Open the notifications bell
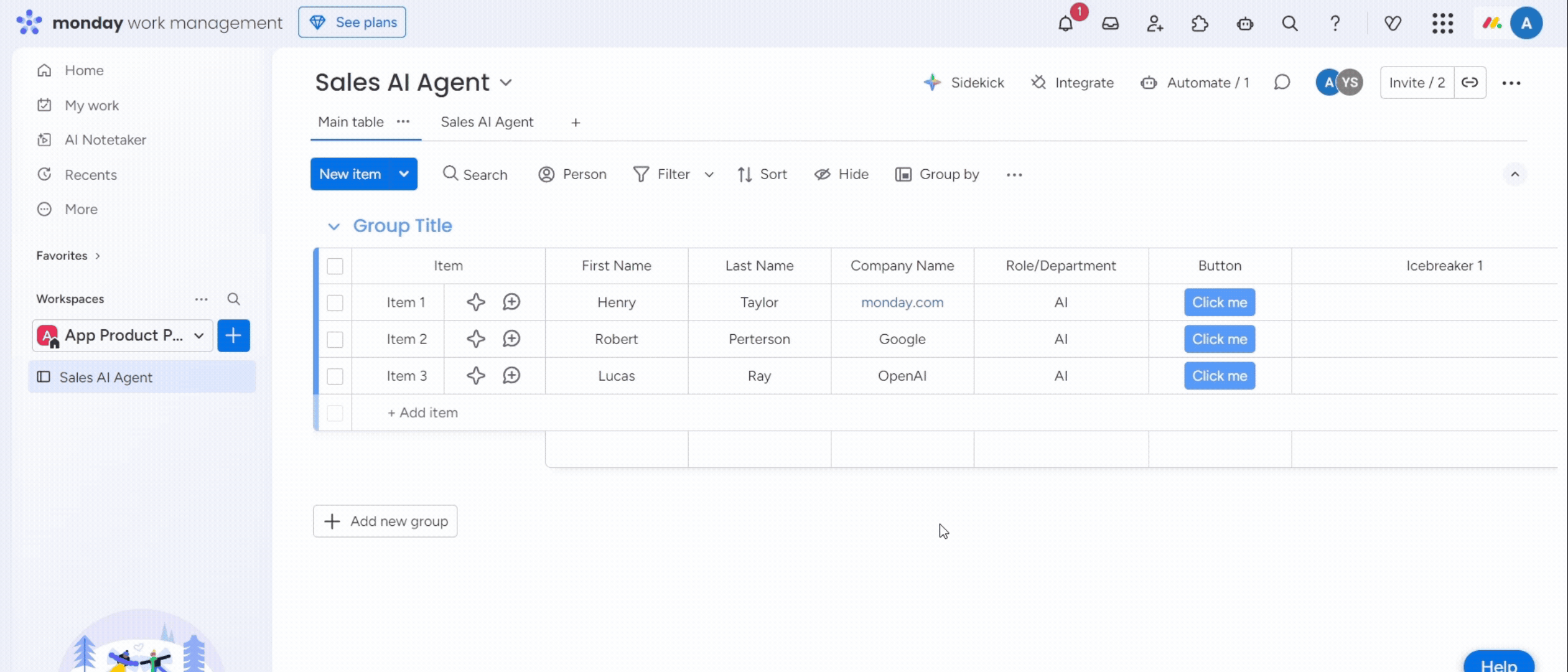Image resolution: width=1568 pixels, height=672 pixels. 1065,24
